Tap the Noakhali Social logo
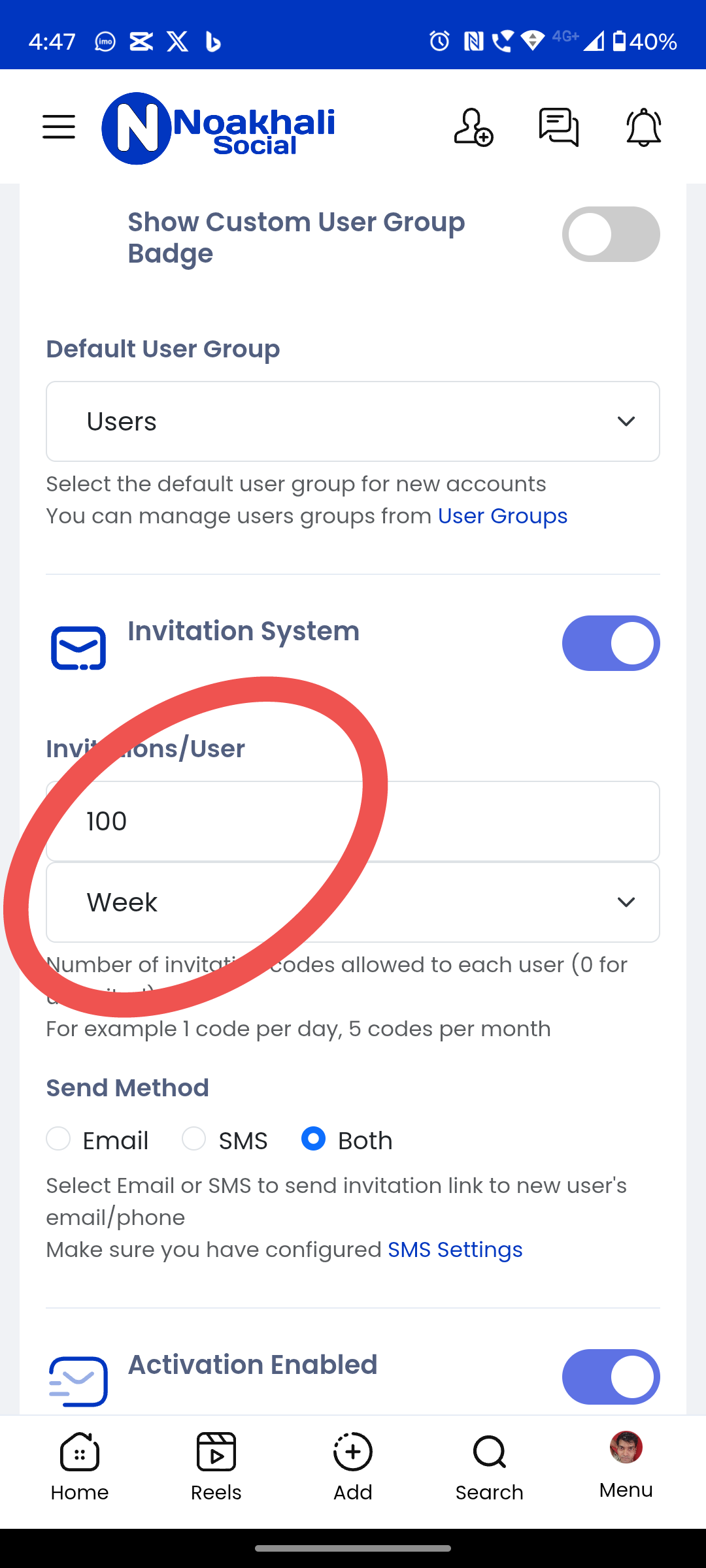This screenshot has height=1568, width=706. 218,128
